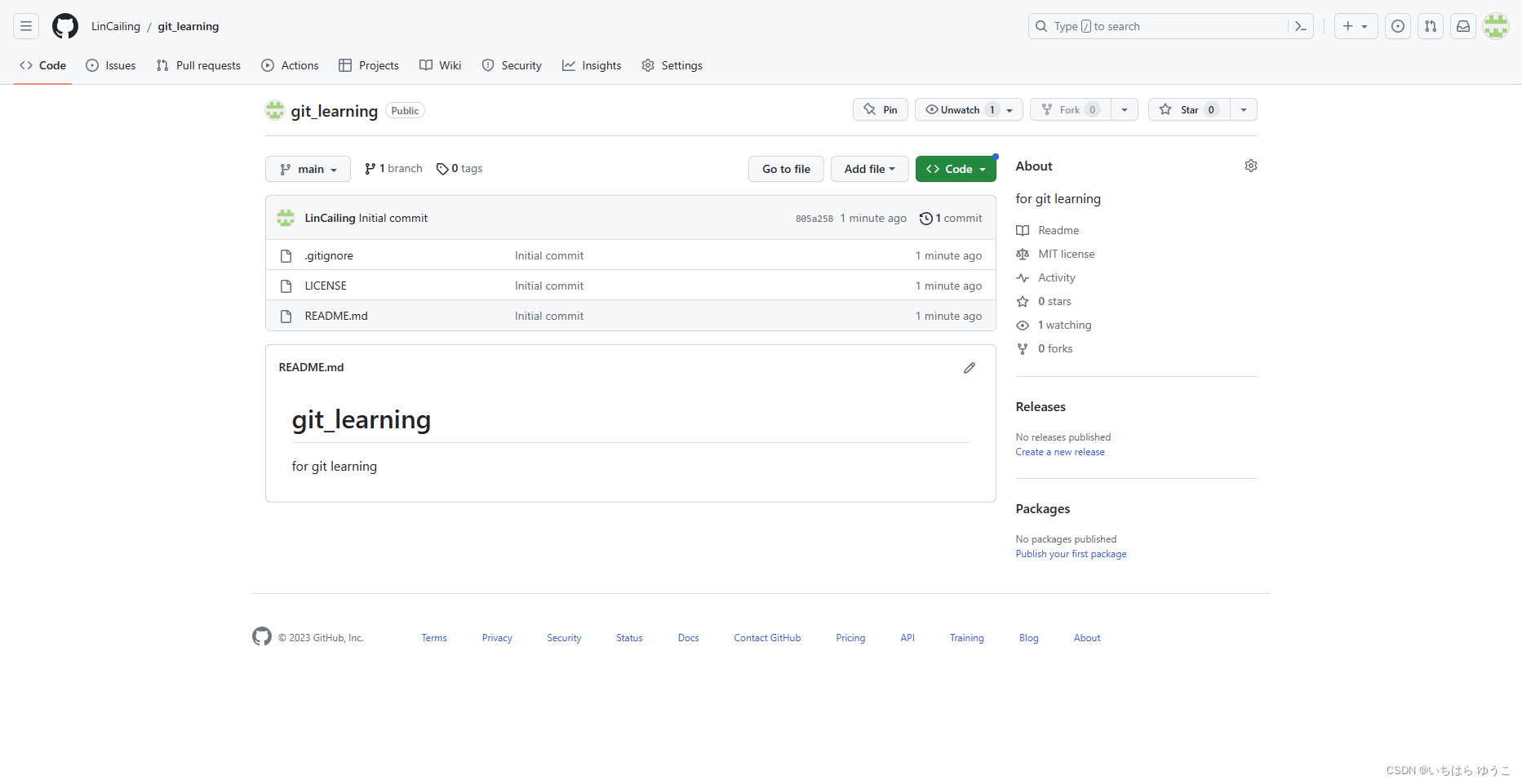Image resolution: width=1522 pixels, height=784 pixels.
Task: Open the Notifications inbox icon
Action: click(x=1463, y=26)
